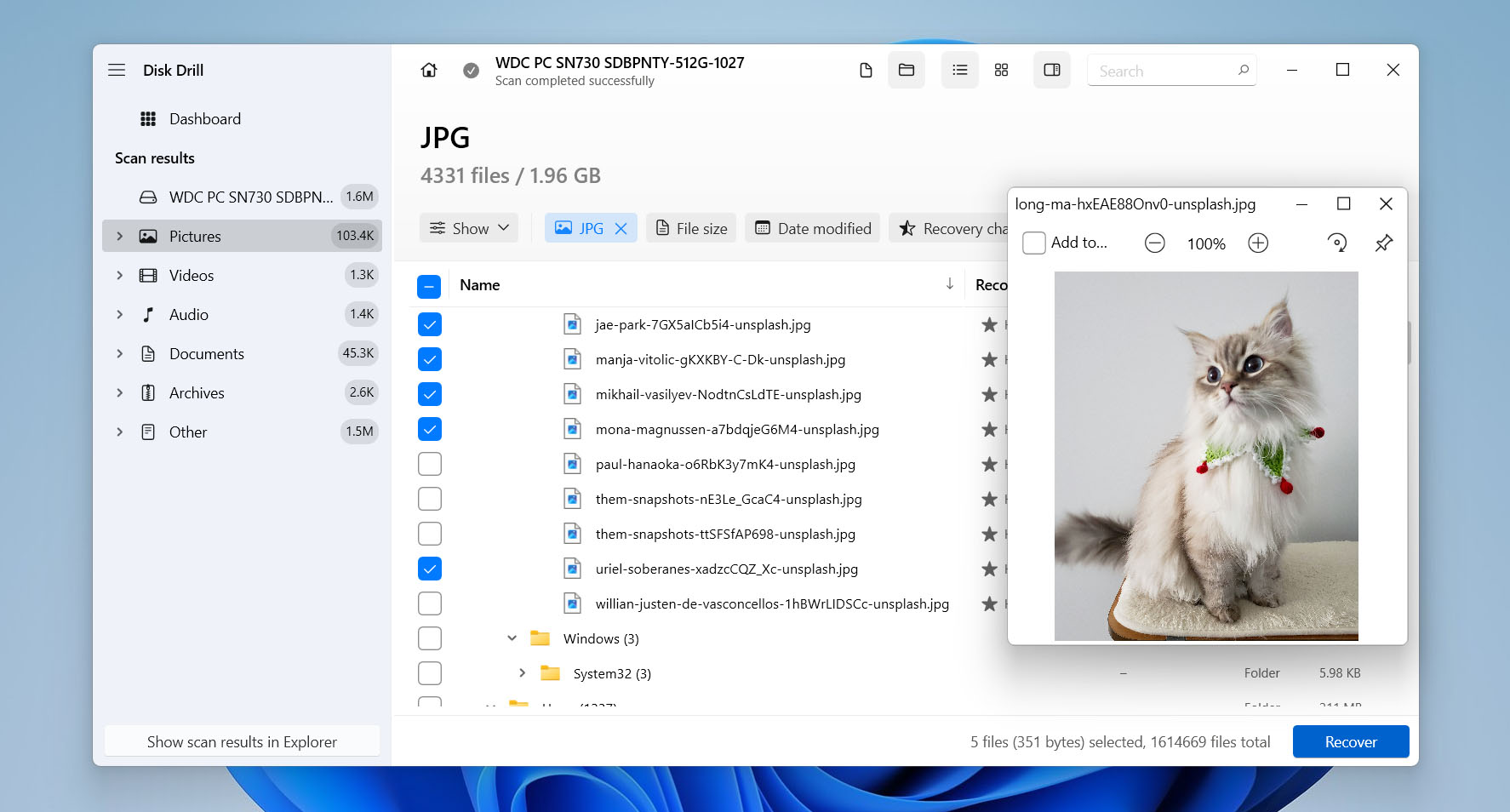Uncheck jae-park-7GX5aICb5i4-unsplash.jpg checkbox
Screen dimensions: 1510x812
430,324
